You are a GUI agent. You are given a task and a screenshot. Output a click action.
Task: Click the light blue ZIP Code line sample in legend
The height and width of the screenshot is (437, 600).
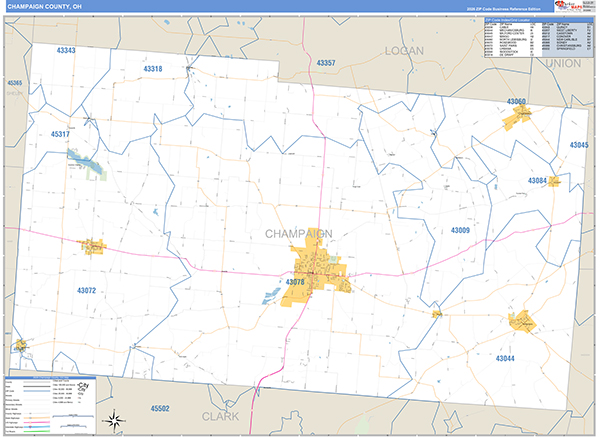click(37, 391)
